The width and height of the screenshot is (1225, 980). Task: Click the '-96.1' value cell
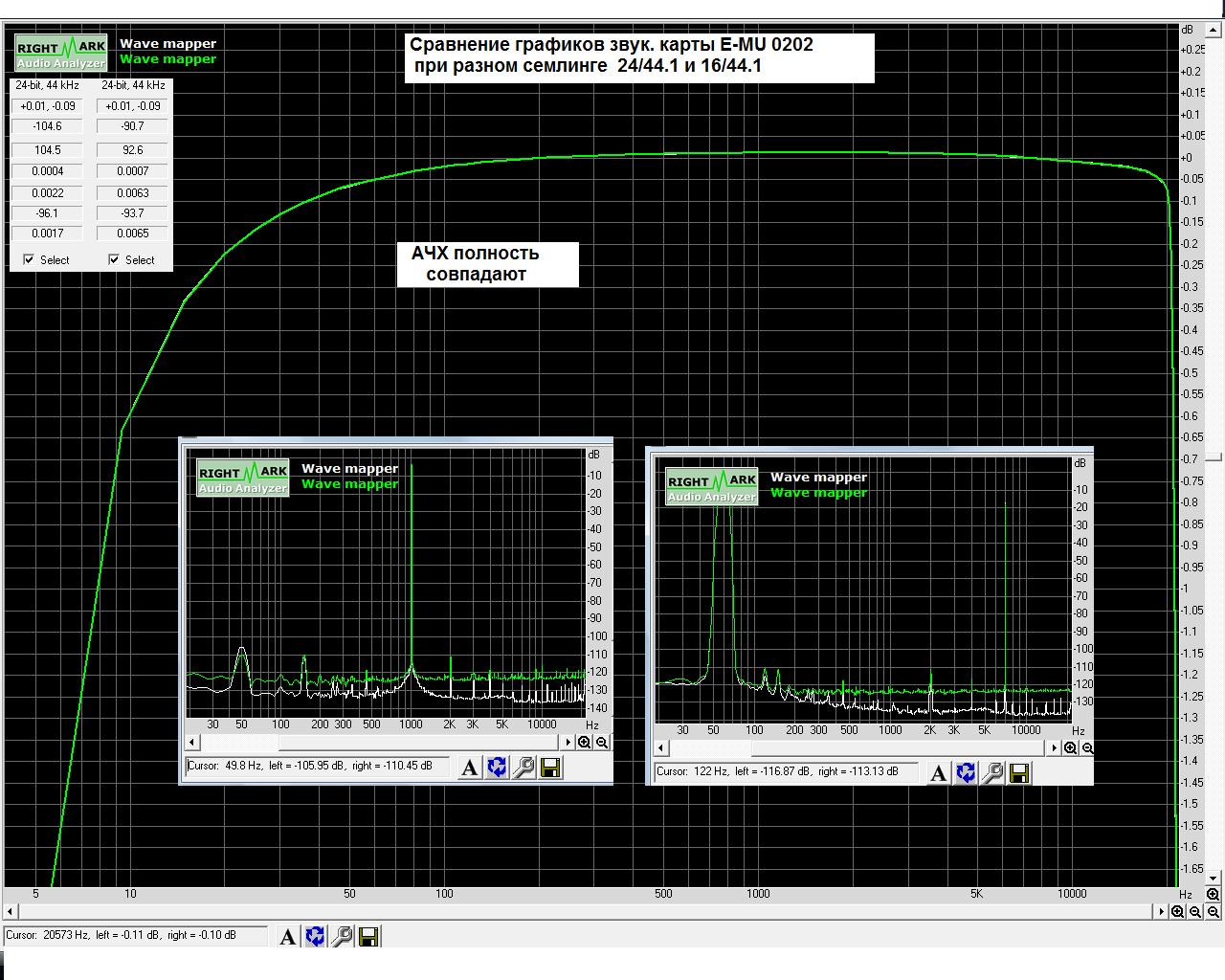(47, 213)
